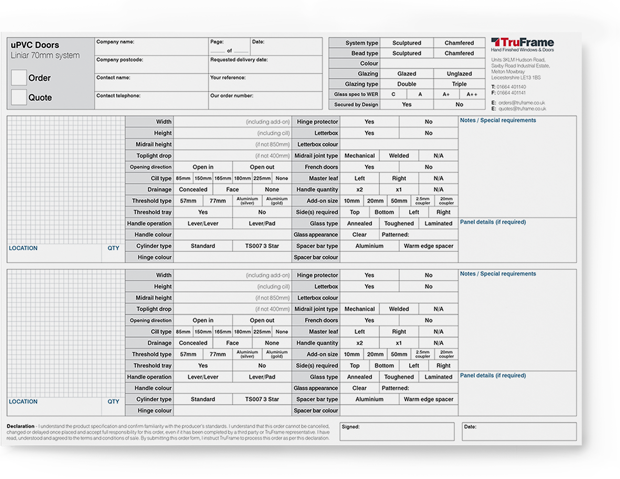Viewport: 620px width, 479px height.
Task: Click the Your reference field
Action: [265, 82]
